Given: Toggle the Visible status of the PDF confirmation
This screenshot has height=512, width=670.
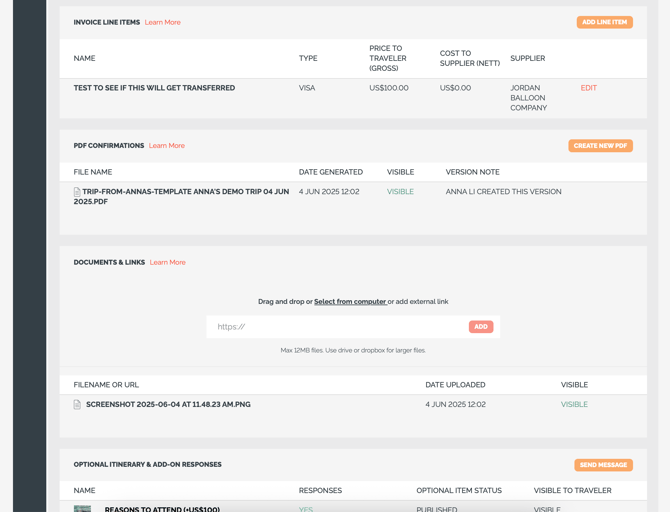Looking at the screenshot, I should 400,192.
